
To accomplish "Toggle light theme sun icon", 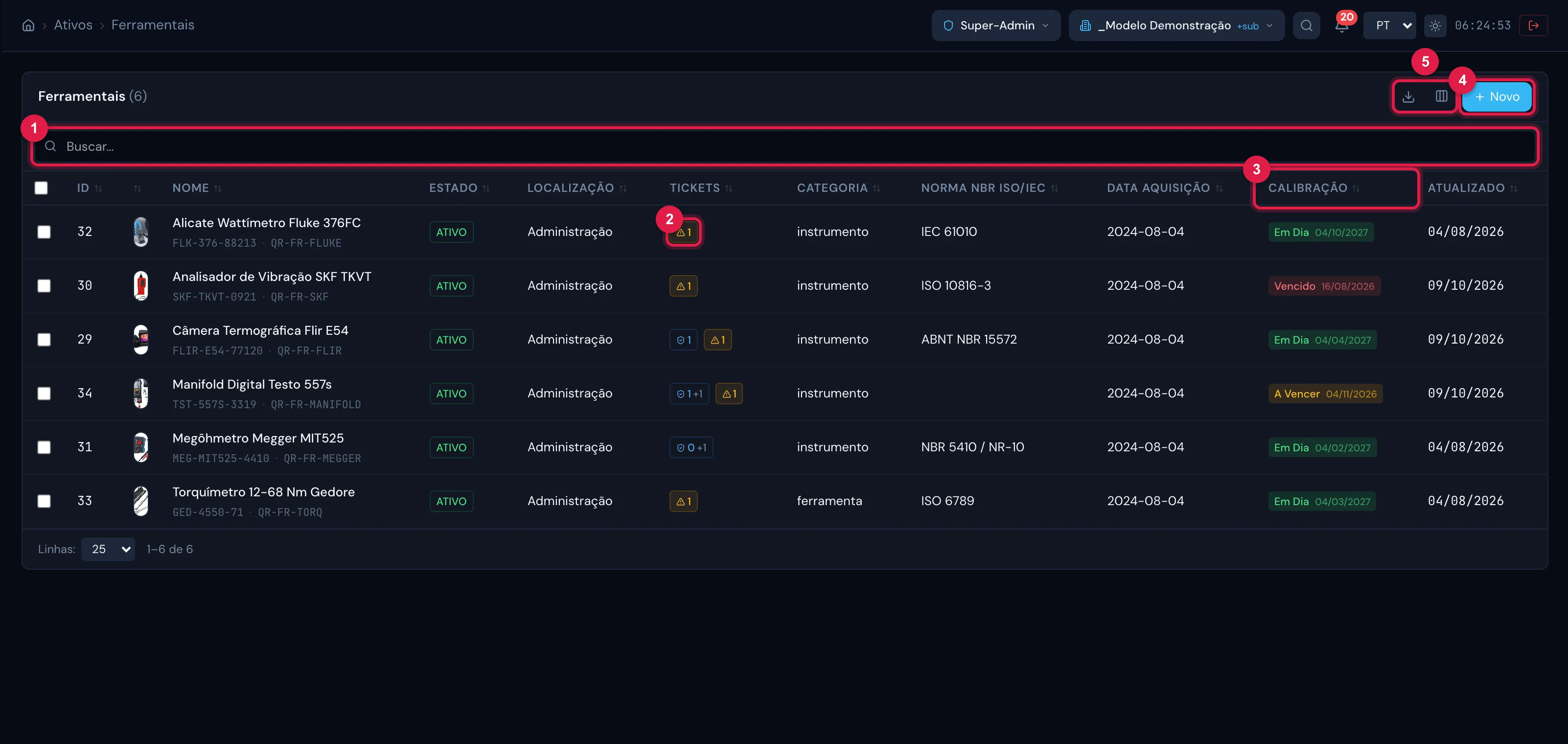I will (x=1435, y=25).
